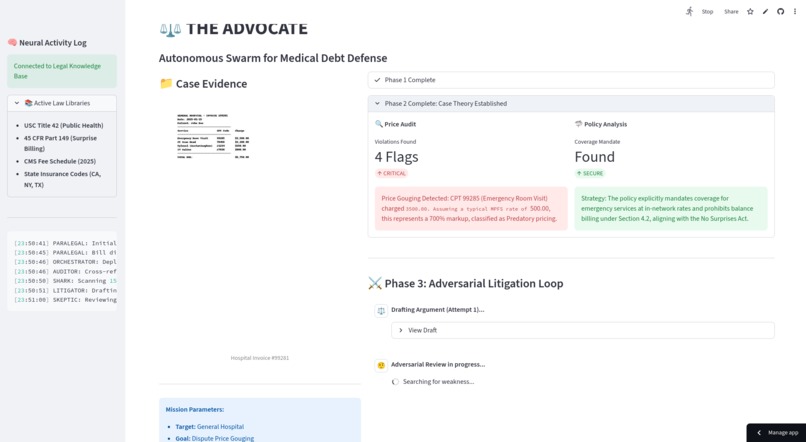Click the CRITICAL delta badge
The width and height of the screenshot is (806, 442).
coord(391,173)
